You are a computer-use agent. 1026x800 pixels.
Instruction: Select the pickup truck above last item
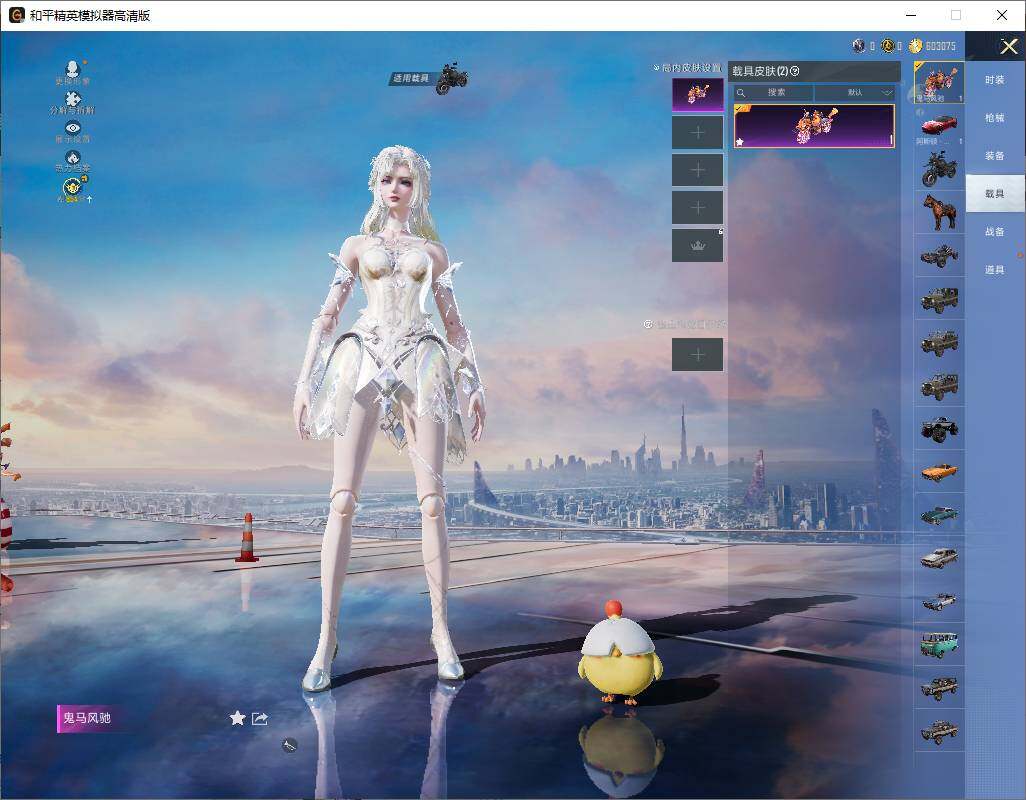click(x=939, y=687)
